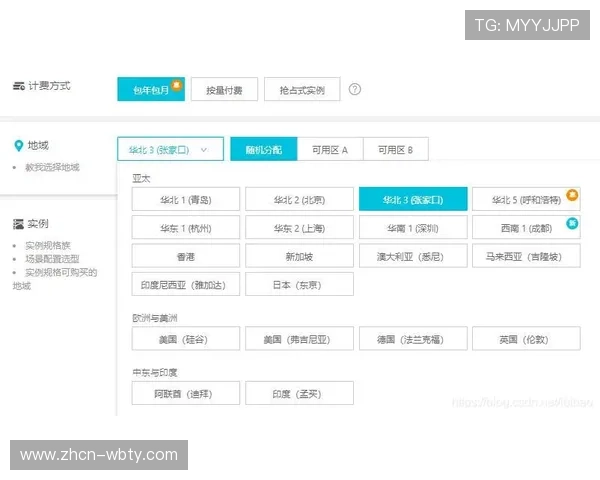Screen dimensions: 600x480
Task: Click the orange badge on 华北 5 (呼和浩特)
Action: tap(572, 193)
